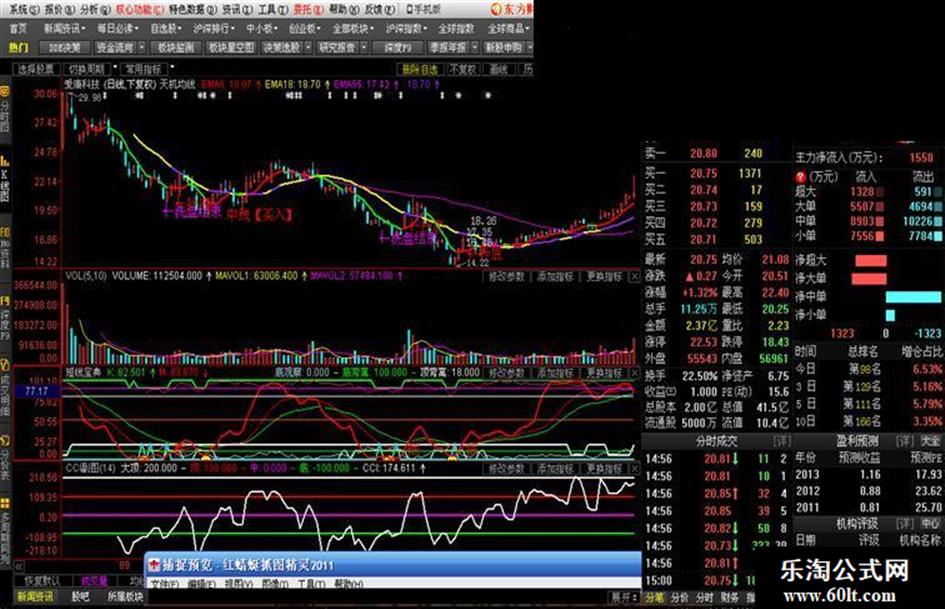The height and width of the screenshot is (609, 945).
Task: Click the 切换周期 button
Action: tap(86, 69)
